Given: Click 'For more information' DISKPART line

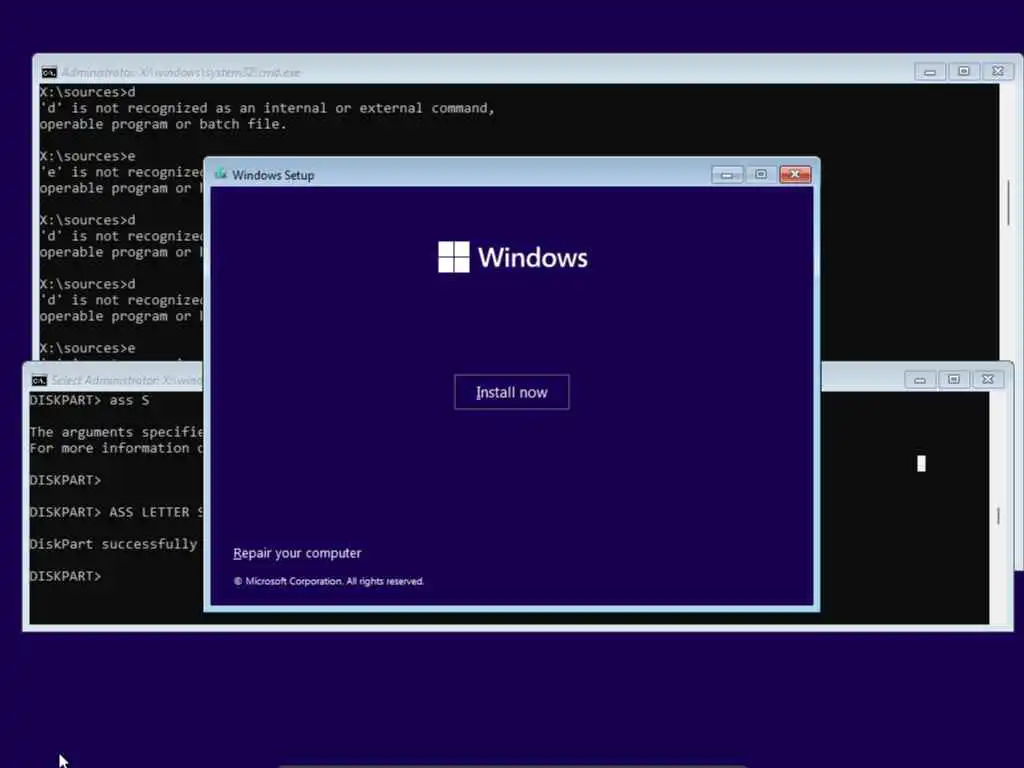Looking at the screenshot, I should tap(116, 449).
